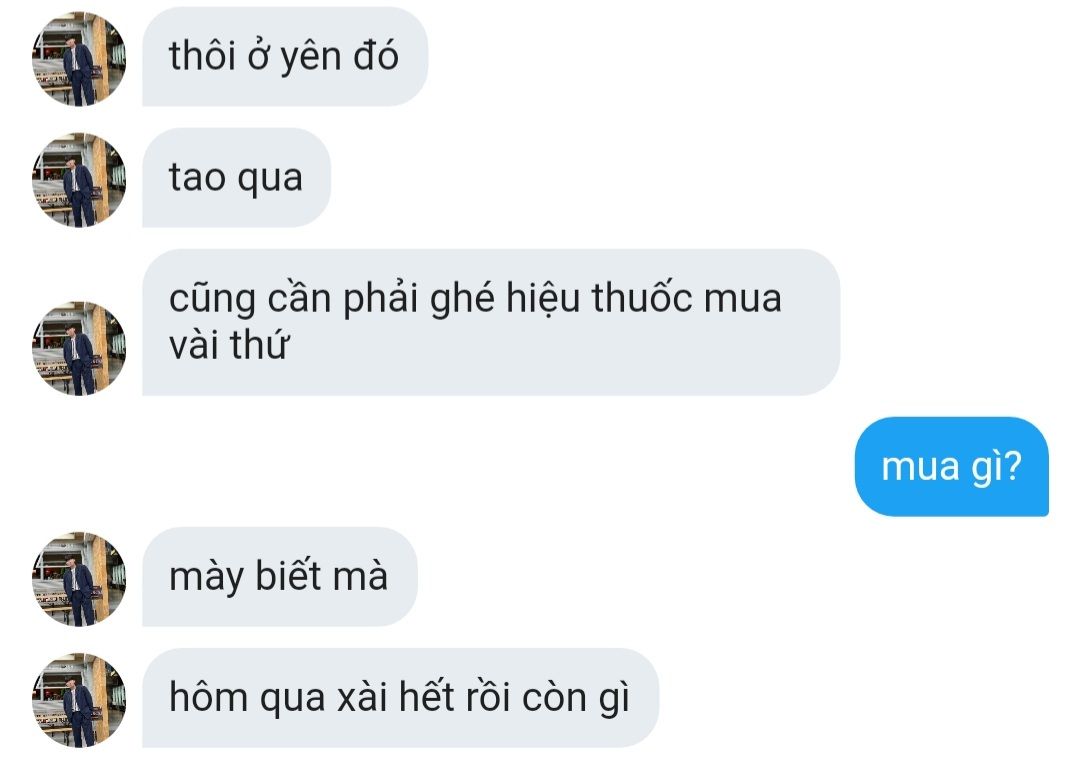Tap the question mark in 'mua gì?'
The width and height of the screenshot is (1080, 760).
tap(1011, 466)
